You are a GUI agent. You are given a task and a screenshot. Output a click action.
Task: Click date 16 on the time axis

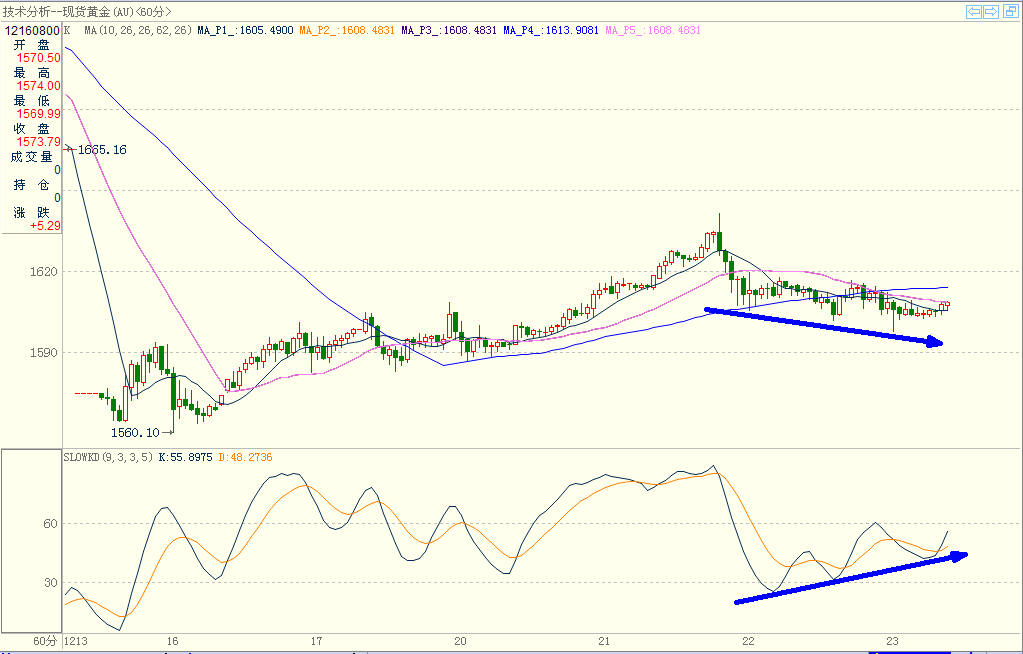tap(172, 641)
